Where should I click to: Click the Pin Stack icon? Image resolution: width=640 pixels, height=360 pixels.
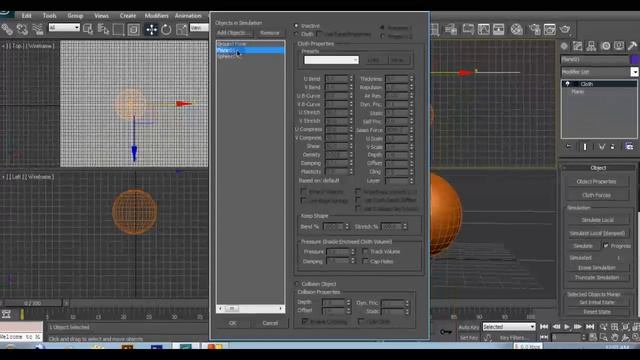tap(569, 147)
